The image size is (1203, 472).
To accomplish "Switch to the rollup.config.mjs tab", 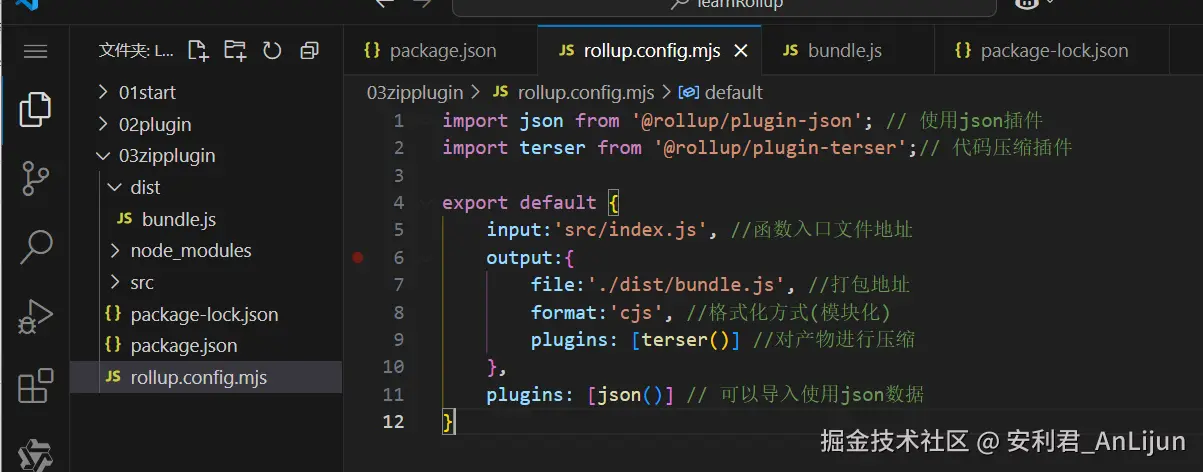I will (x=648, y=50).
